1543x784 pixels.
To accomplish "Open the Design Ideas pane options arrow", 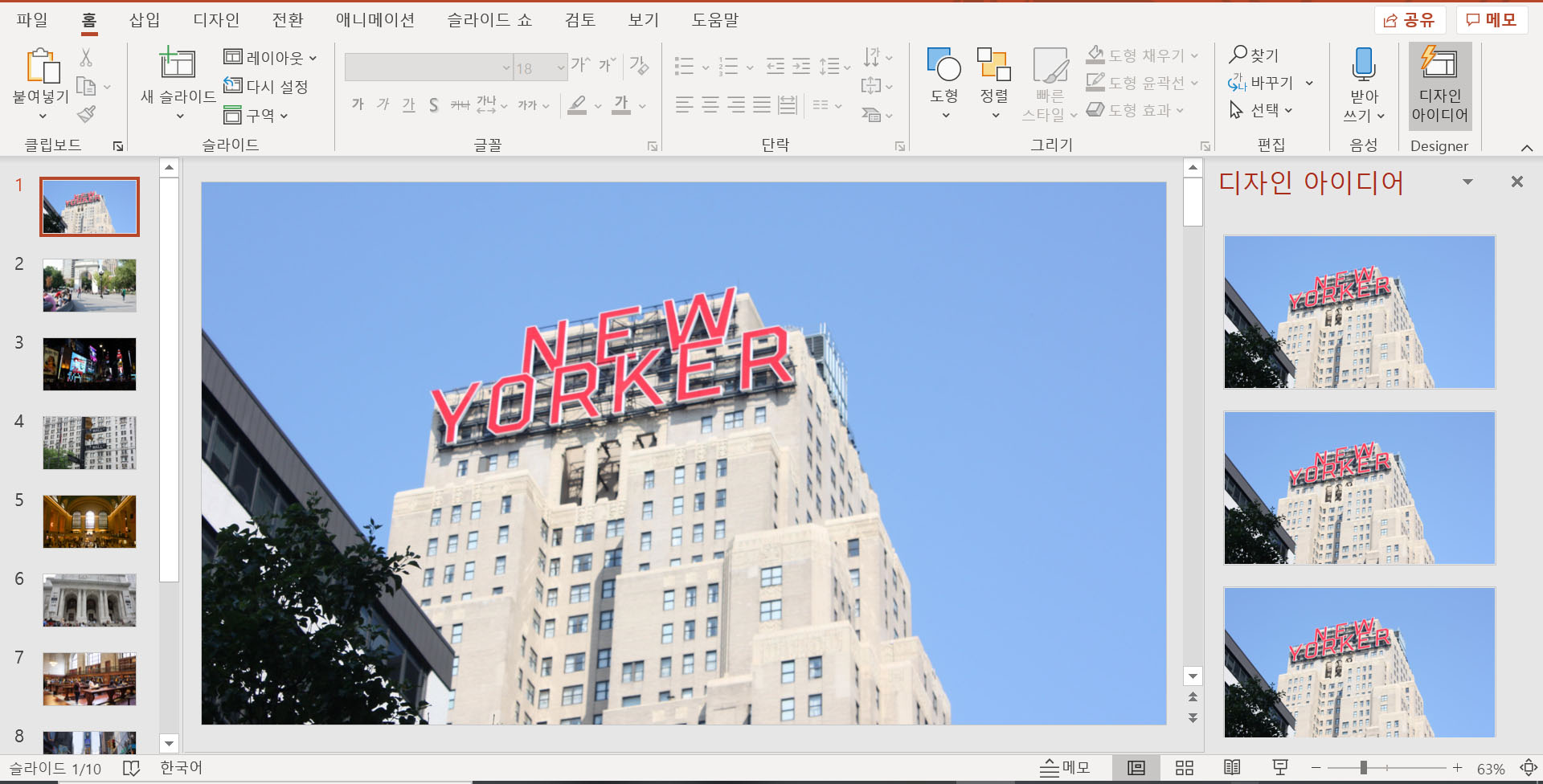I will 1467,182.
